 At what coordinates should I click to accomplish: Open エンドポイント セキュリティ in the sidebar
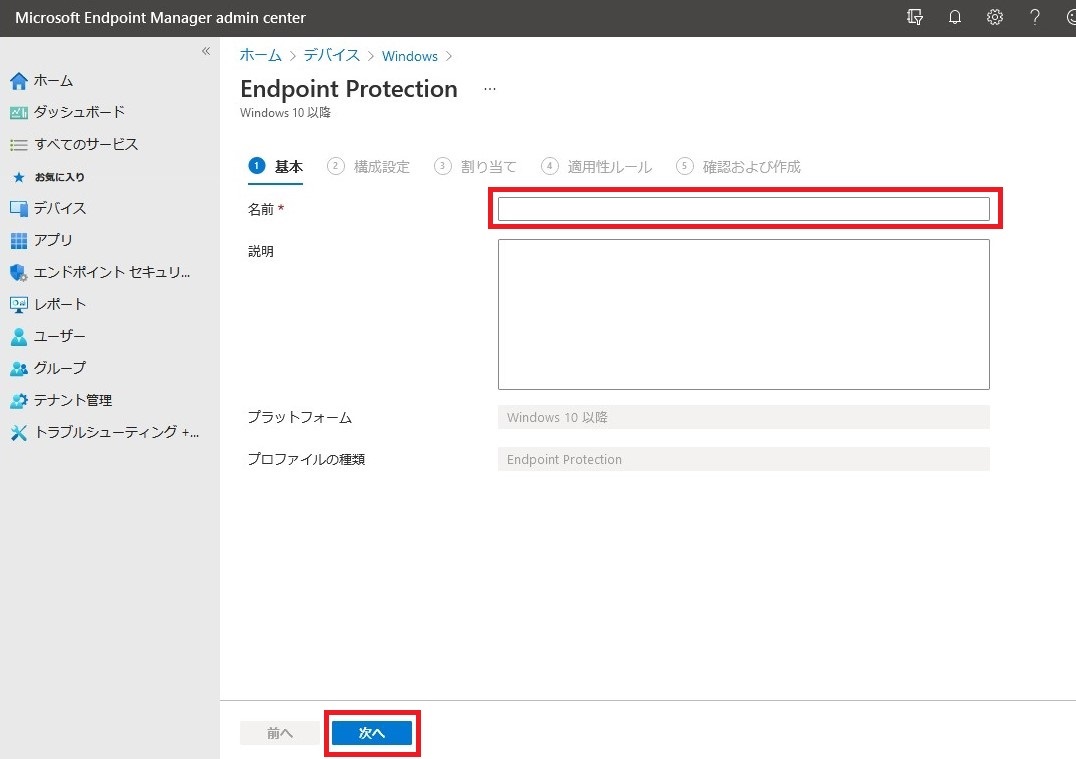113,272
